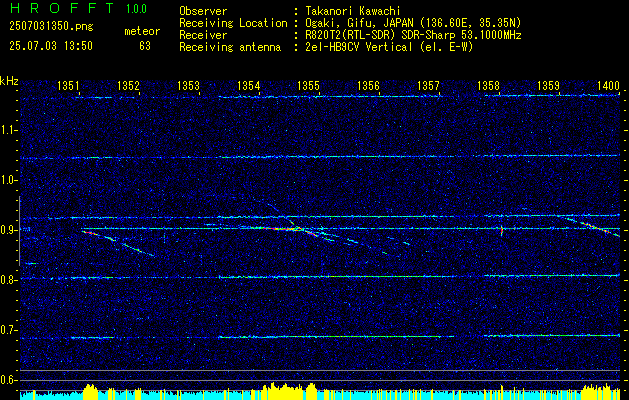The height and width of the screenshot is (400, 629).
Task: Click the Receiving Location label
Action: tap(233, 23)
